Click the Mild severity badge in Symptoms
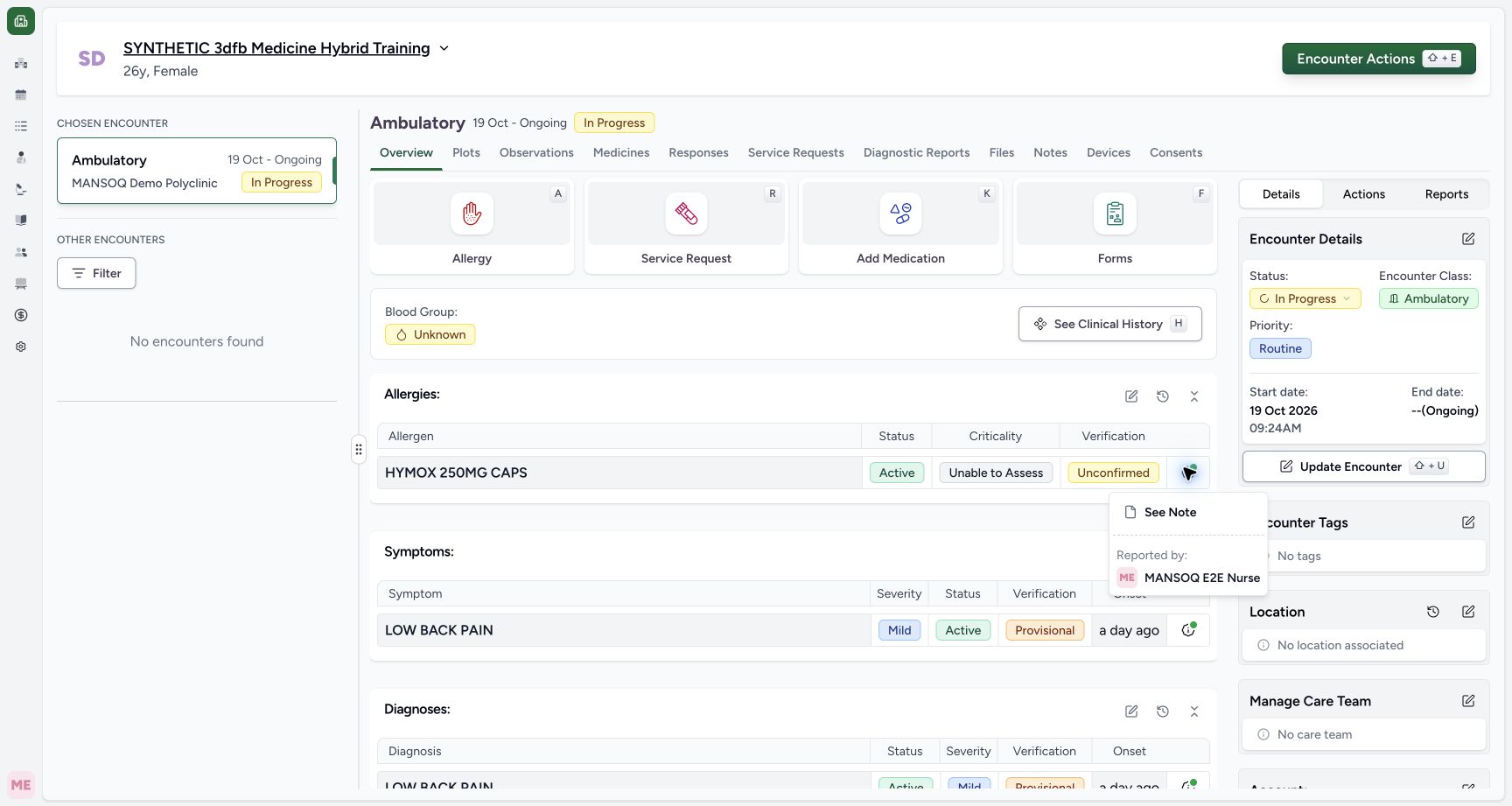 pos(899,630)
